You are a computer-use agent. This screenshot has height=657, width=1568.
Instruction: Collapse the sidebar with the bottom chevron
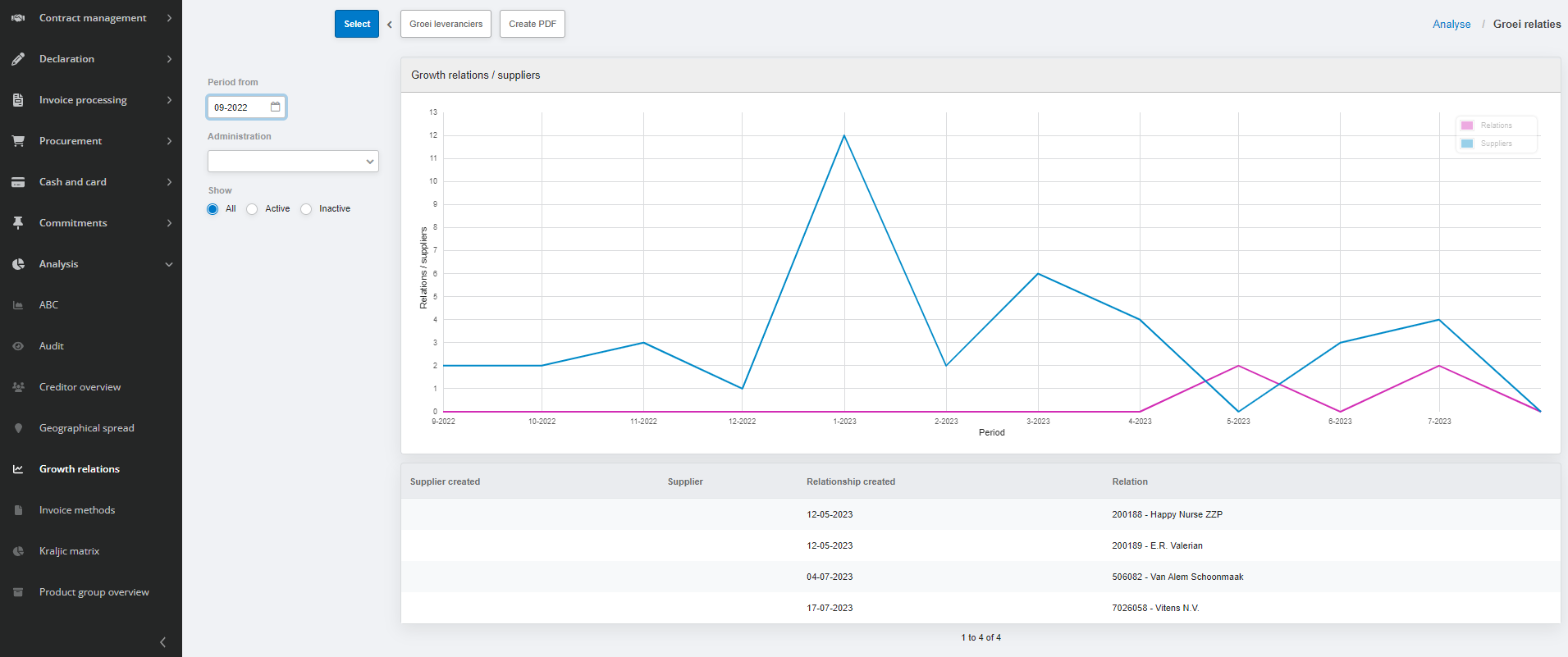pos(162,642)
